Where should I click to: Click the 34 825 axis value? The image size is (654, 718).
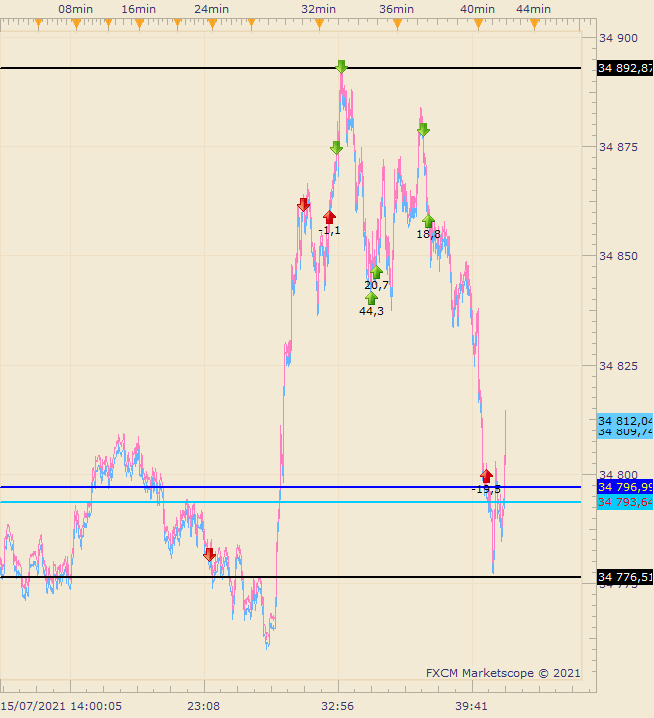618,366
